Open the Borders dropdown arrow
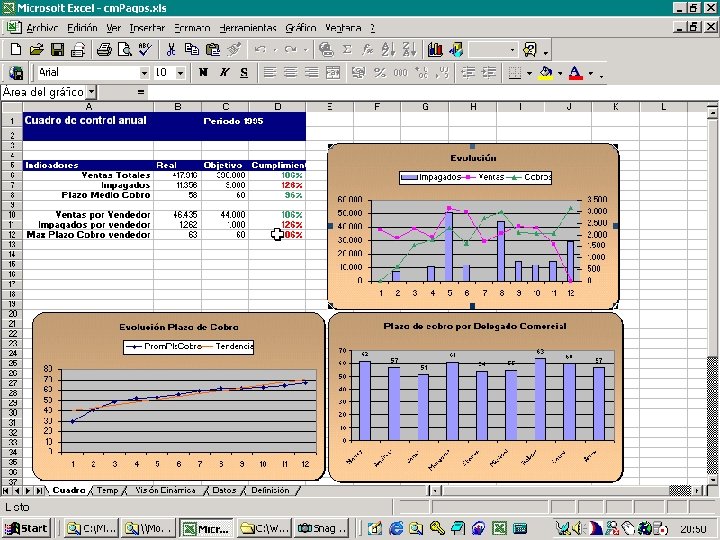Image resolution: width=720 pixels, height=540 pixels. pyautogui.click(x=529, y=73)
